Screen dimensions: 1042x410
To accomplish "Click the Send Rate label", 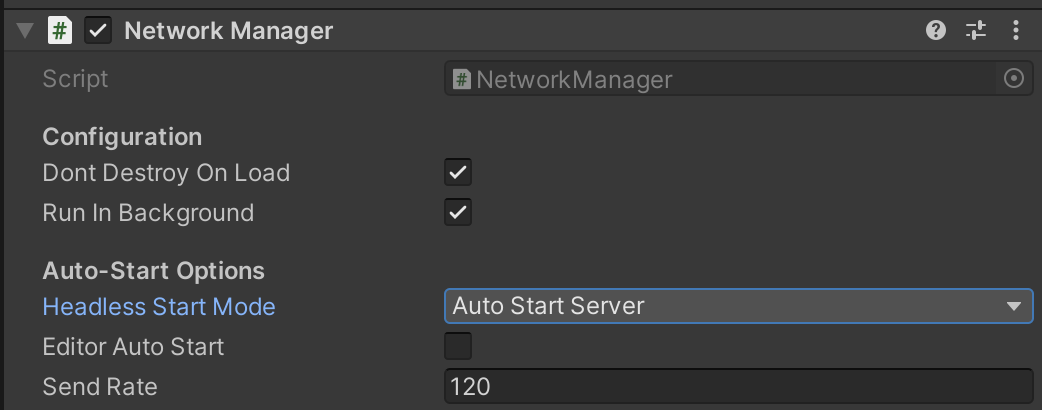I will [x=100, y=387].
